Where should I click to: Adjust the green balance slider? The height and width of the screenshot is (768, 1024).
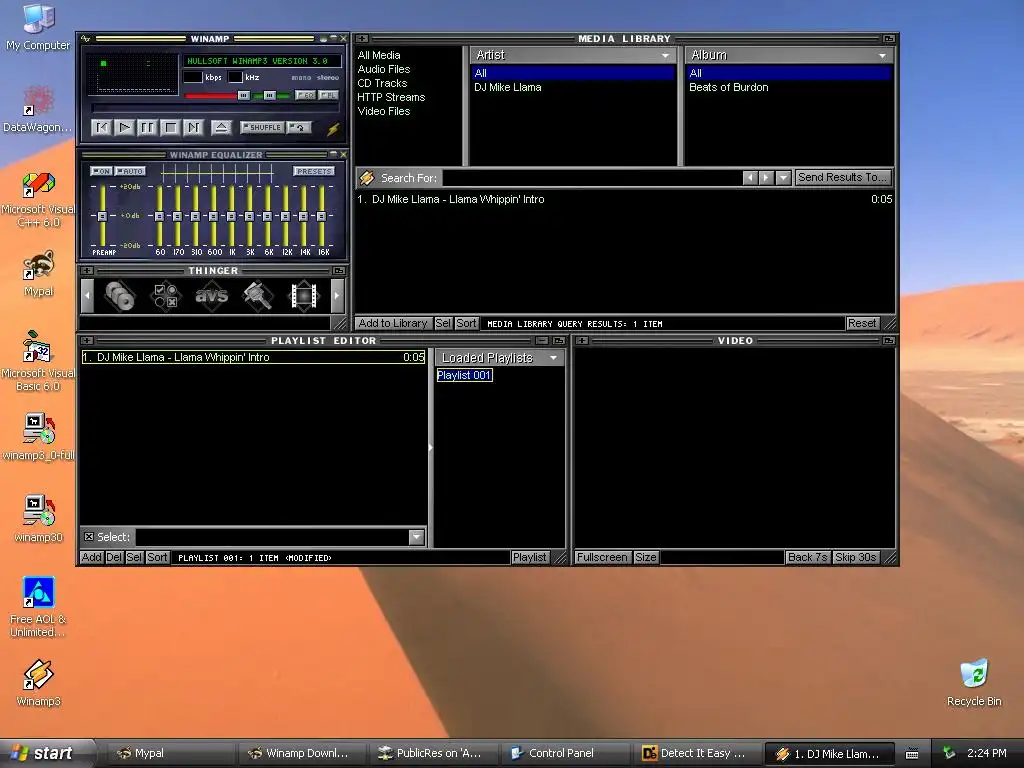(x=271, y=96)
